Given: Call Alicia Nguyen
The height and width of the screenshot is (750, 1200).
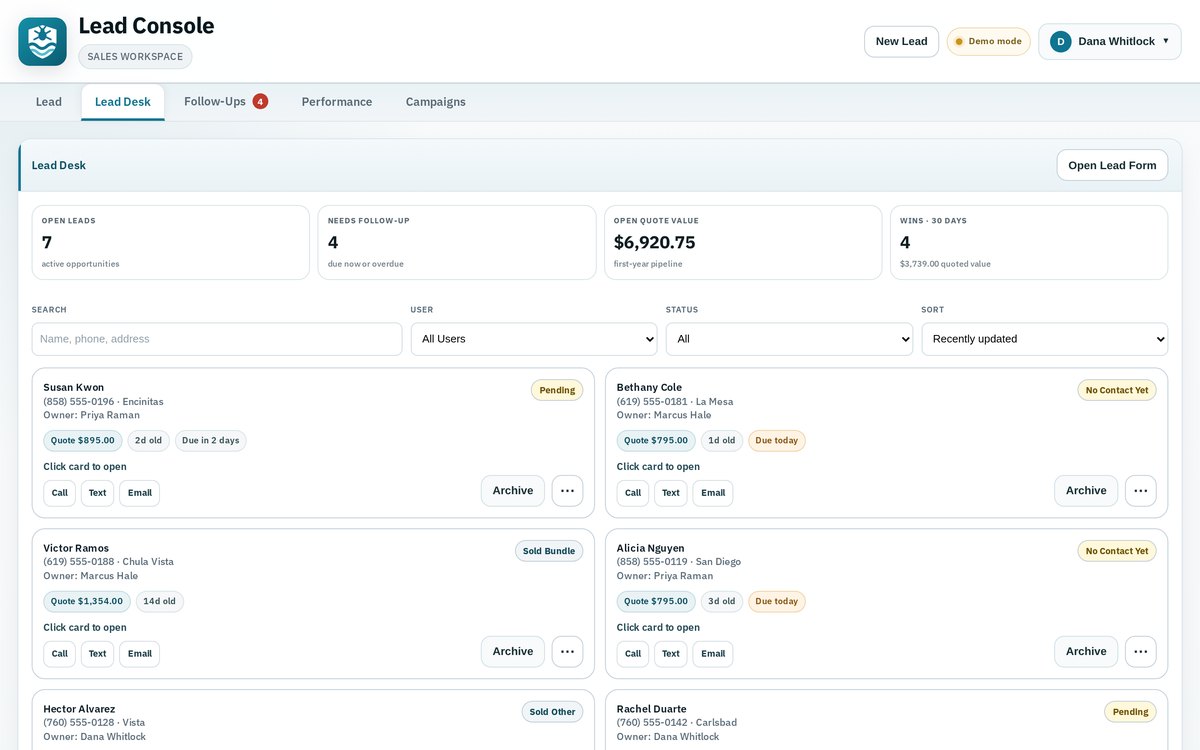Looking at the screenshot, I should pyautogui.click(x=633, y=654).
